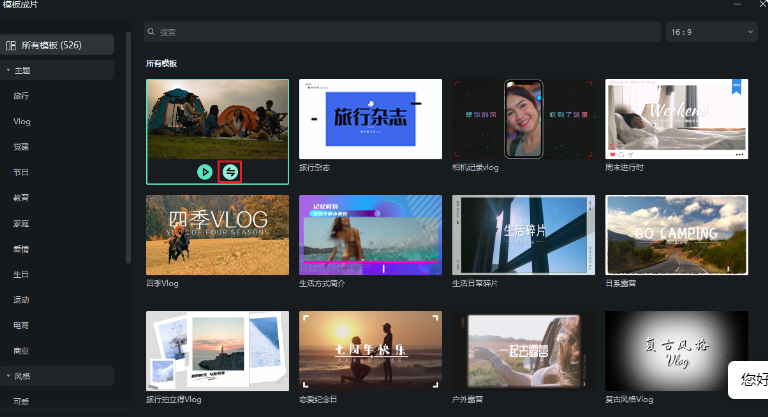Open the 相机记录vlog phone template
Viewport: 768px width, 417px height.
click(x=524, y=119)
